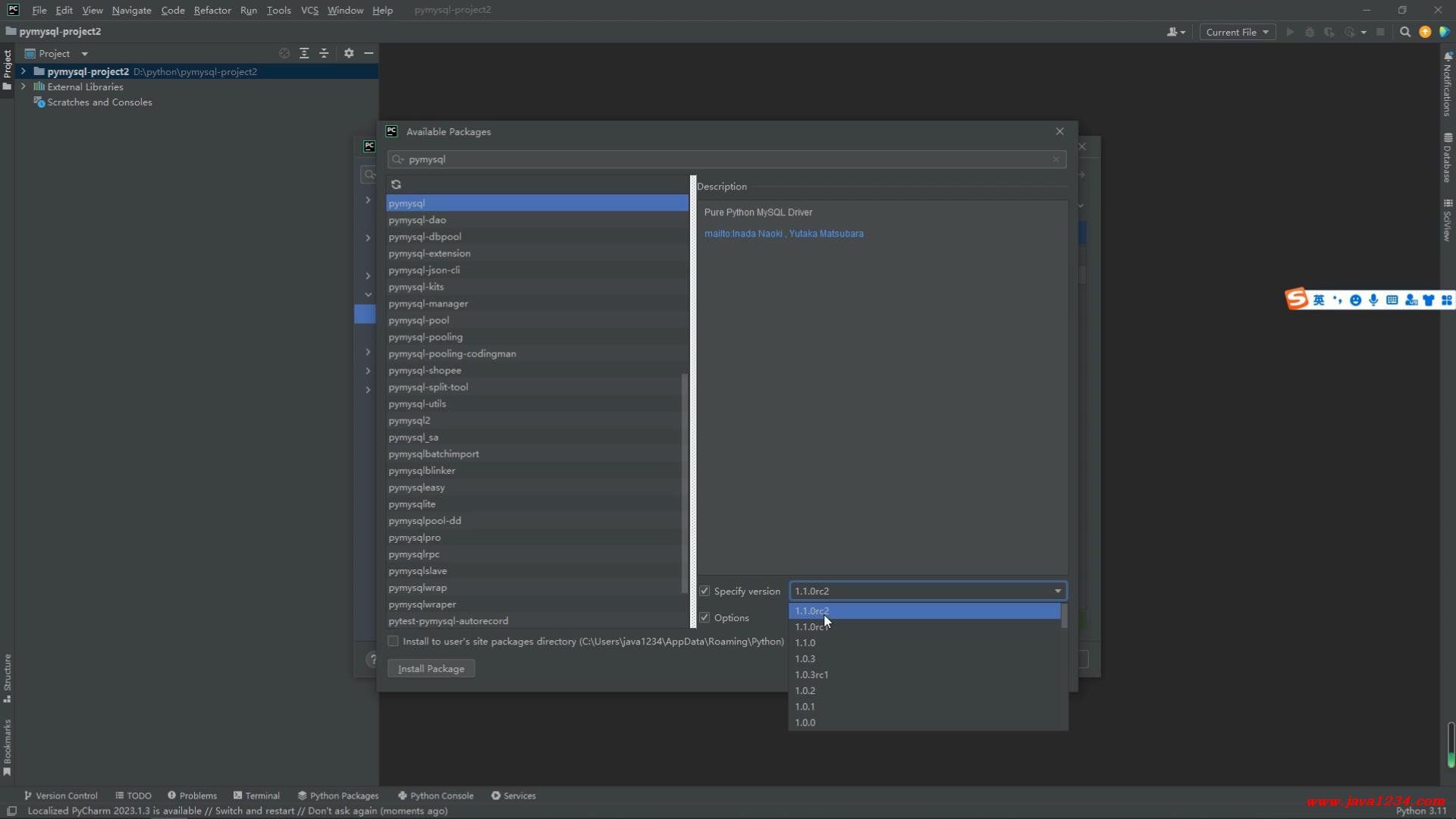
Task: Open the Navigate menu
Action: tap(131, 10)
